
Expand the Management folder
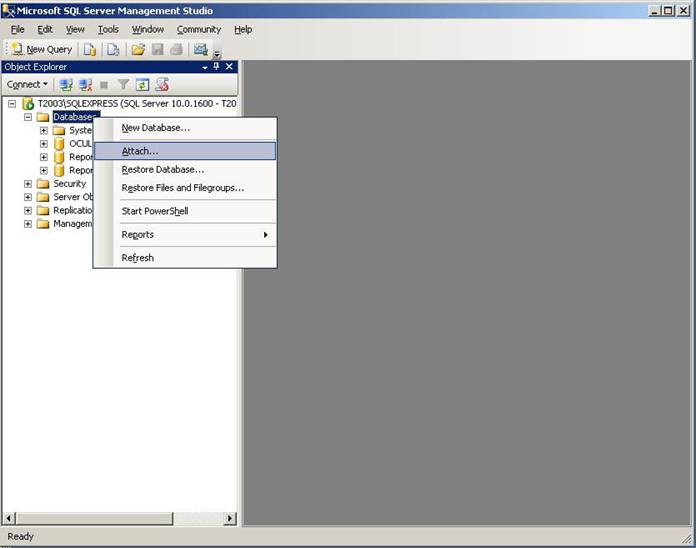[28, 224]
